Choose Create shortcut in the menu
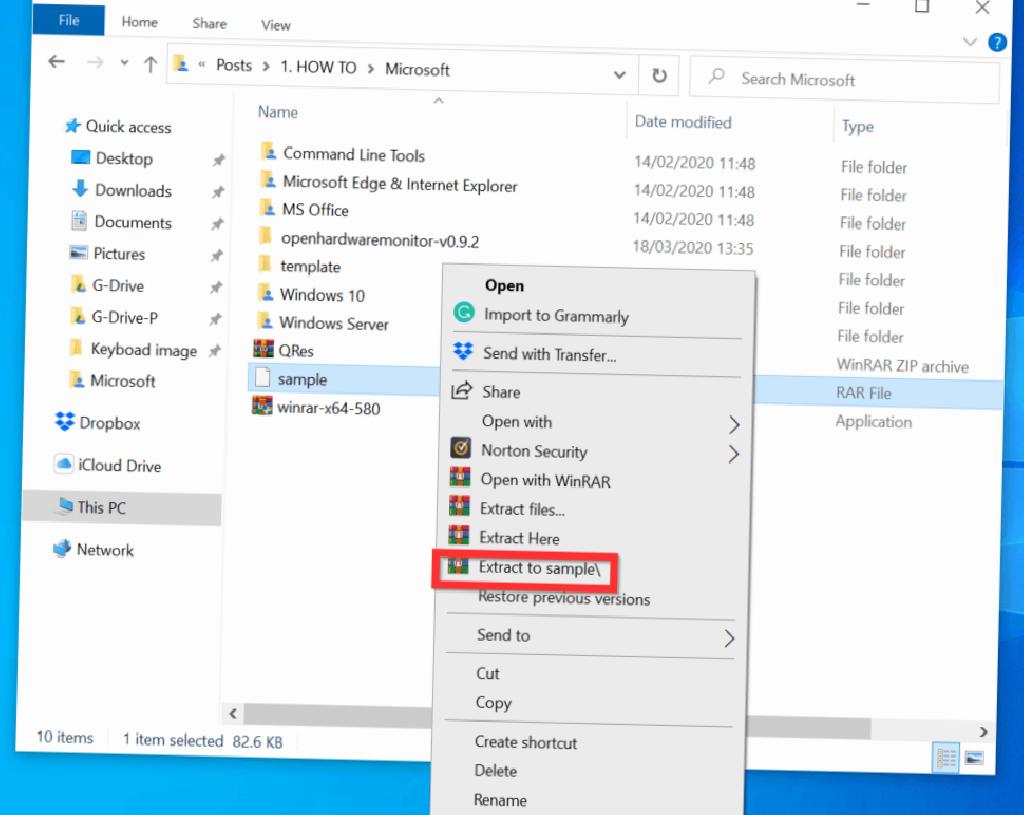 [x=526, y=743]
